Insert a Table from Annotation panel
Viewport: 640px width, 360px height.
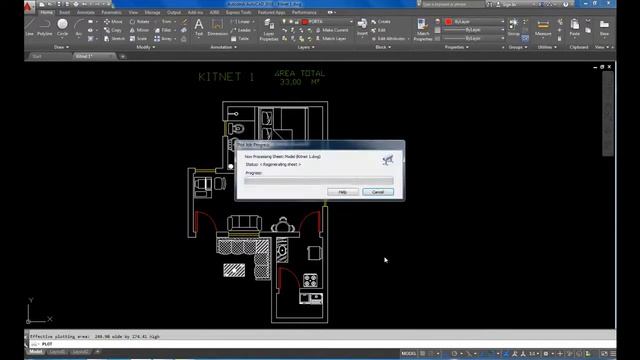tap(240, 39)
